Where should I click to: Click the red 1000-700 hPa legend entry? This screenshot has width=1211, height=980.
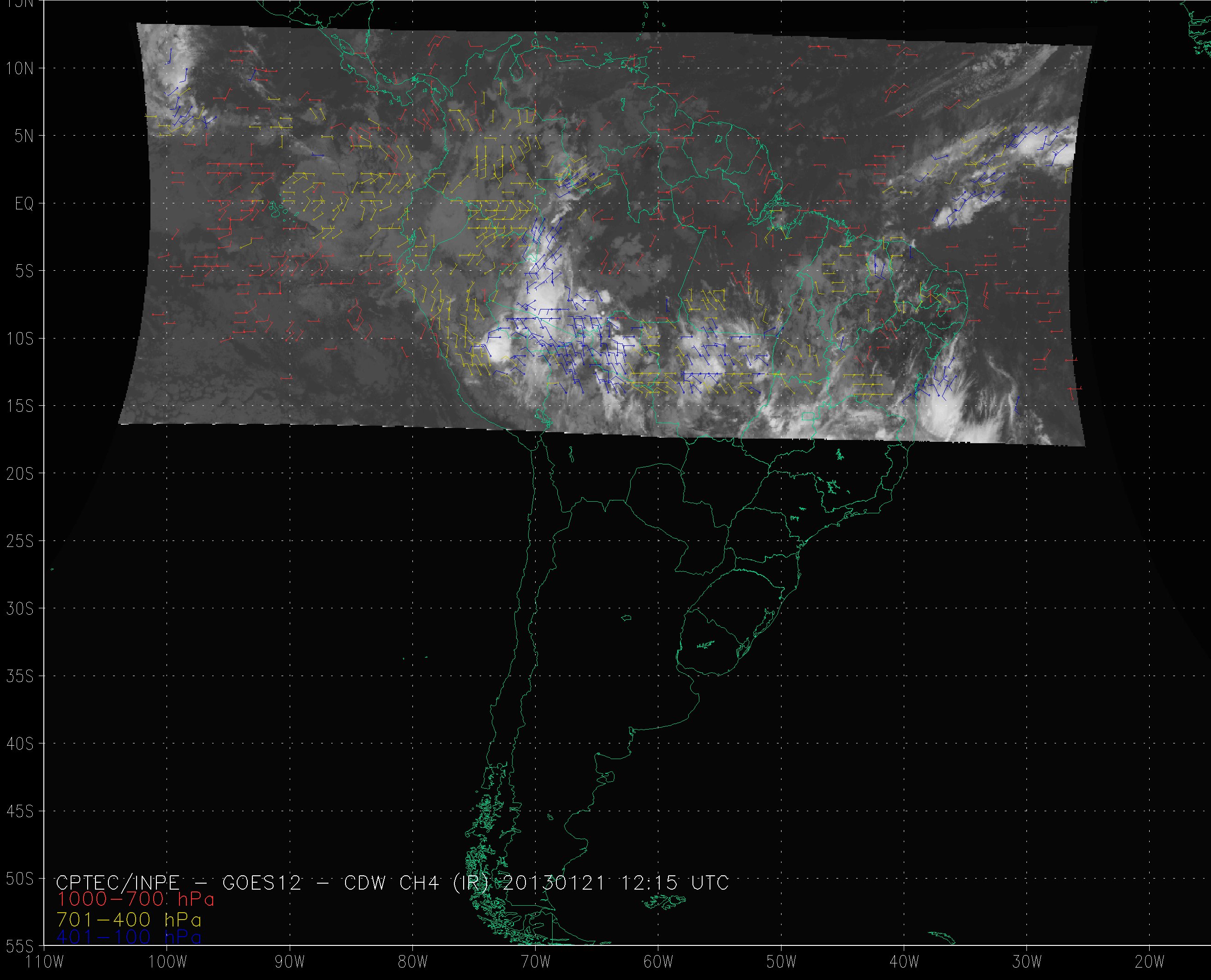click(x=136, y=899)
